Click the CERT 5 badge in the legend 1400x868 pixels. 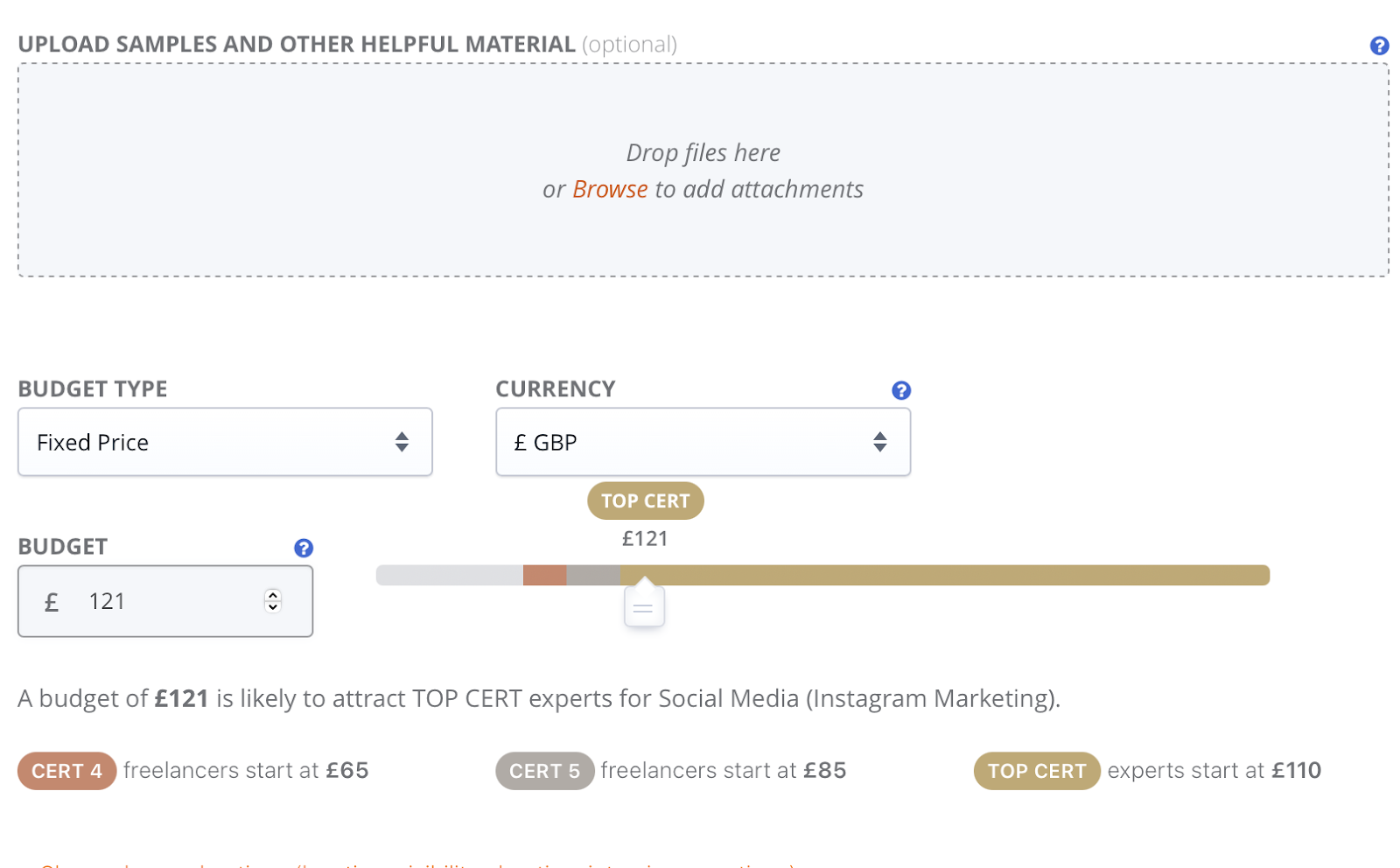(544, 771)
